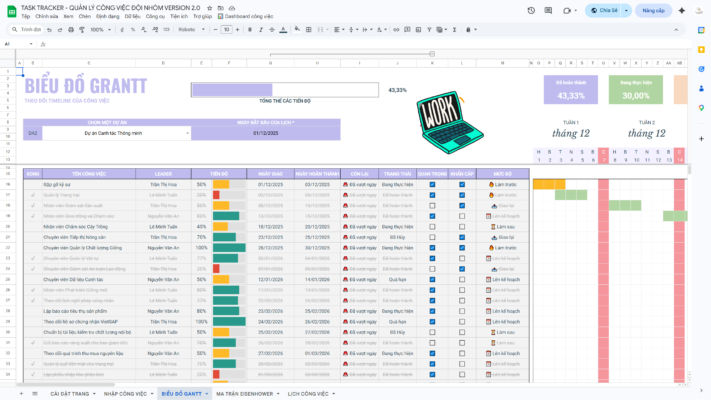
Task: Click progress bar of Theo dõi hồ sơ chứng nhận VietGAP
Action: tap(229, 322)
